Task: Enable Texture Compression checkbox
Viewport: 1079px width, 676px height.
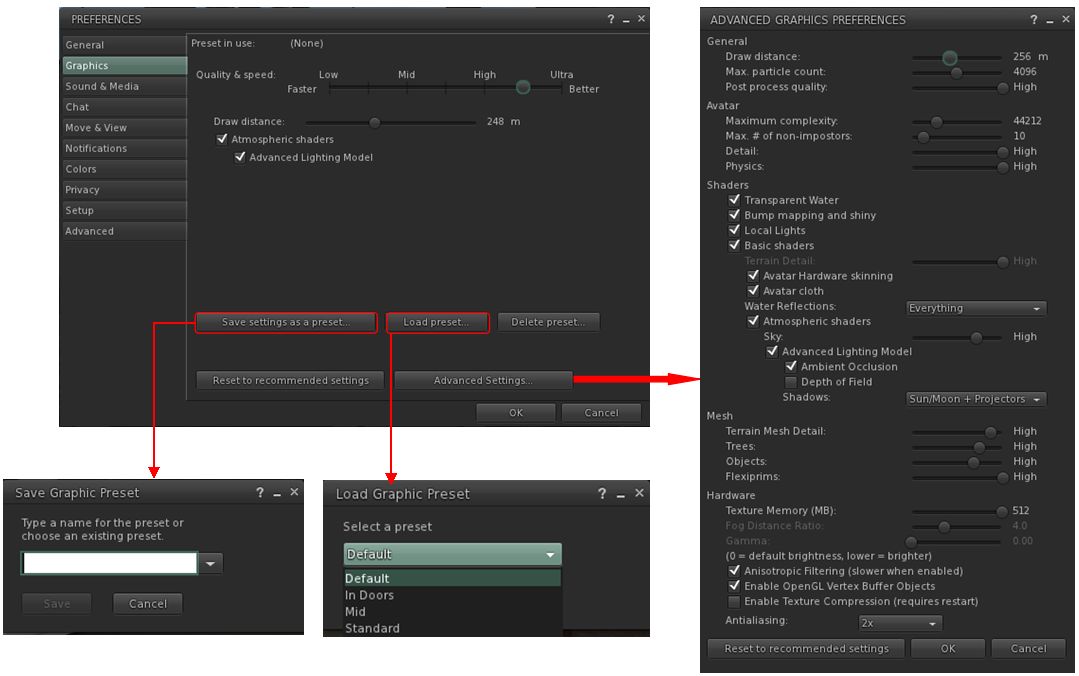Action: coord(734,602)
